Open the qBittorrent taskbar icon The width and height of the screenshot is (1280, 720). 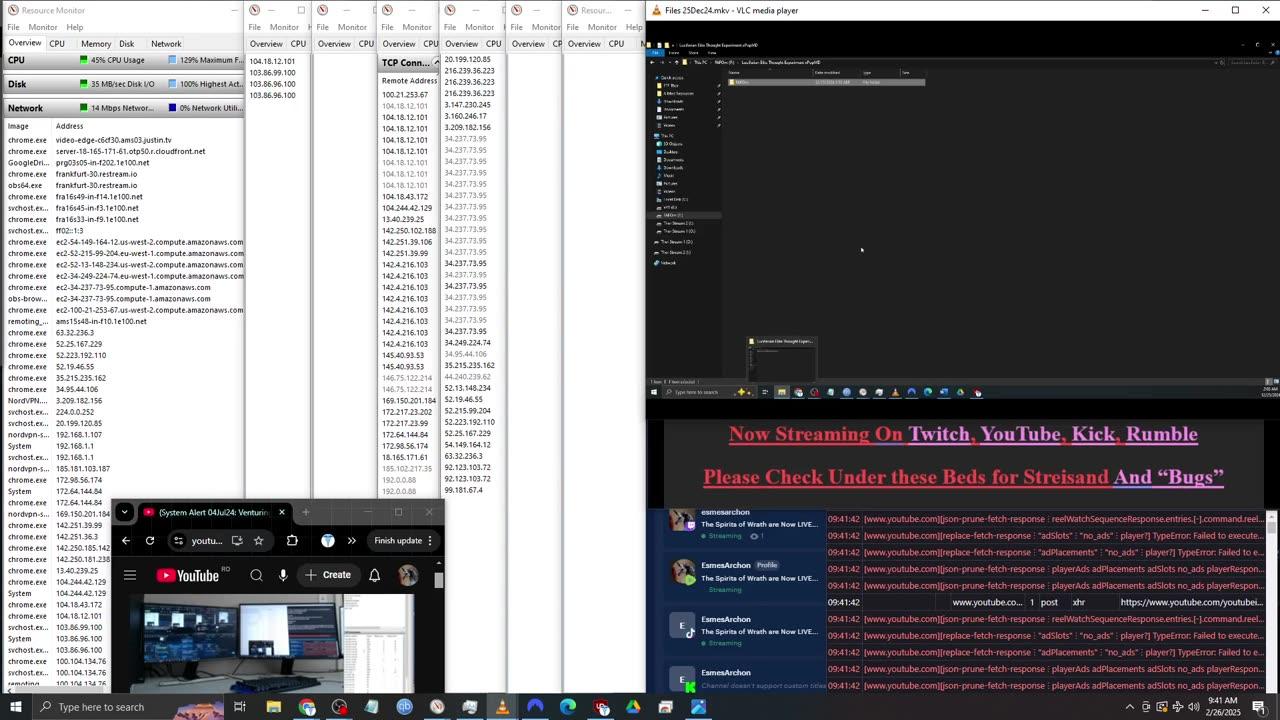pyautogui.click(x=404, y=707)
